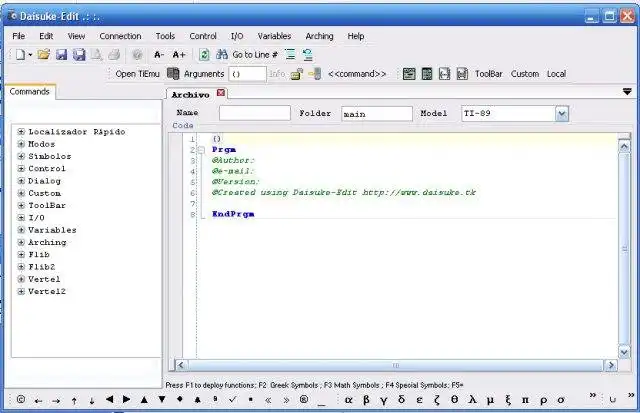Expand the Modos tree node
The height and width of the screenshot is (413, 640).
pyautogui.click(x=21, y=144)
